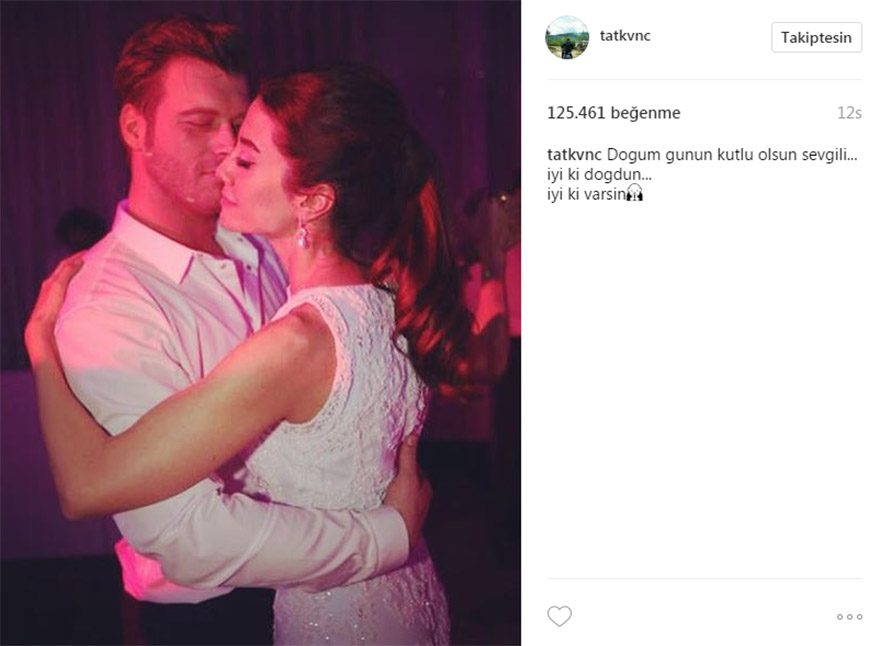The height and width of the screenshot is (646, 880).
Task: View the 125.461 beğenme likes list
Action: (613, 113)
